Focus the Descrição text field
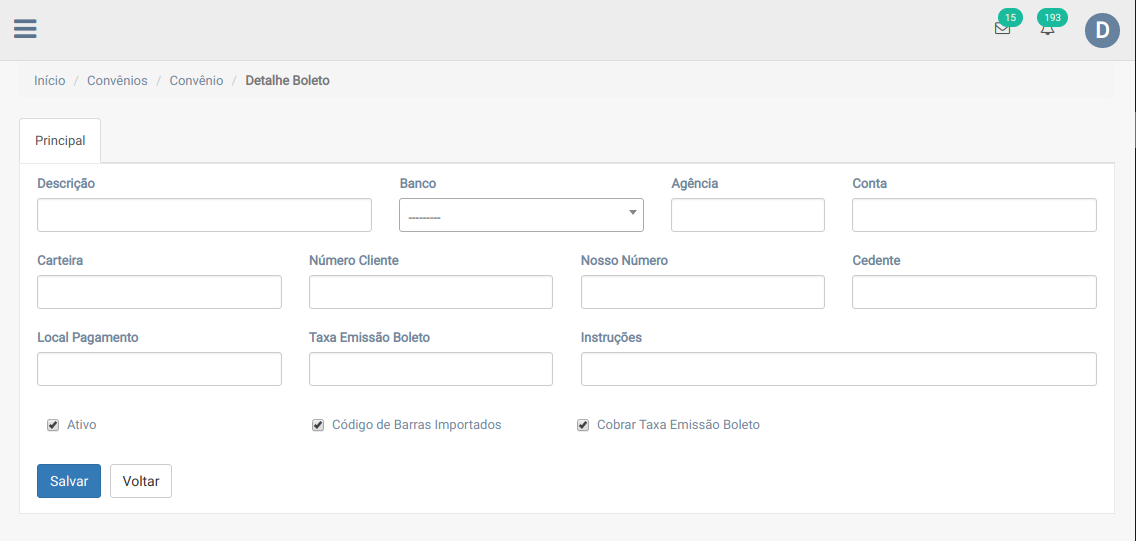Viewport: 1136px width, 541px height. coord(204,215)
